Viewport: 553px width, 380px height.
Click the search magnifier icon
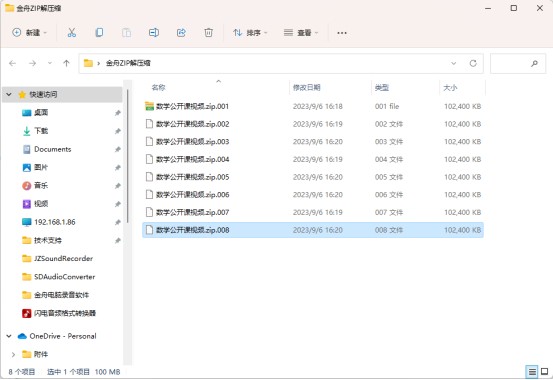[x=534, y=64]
